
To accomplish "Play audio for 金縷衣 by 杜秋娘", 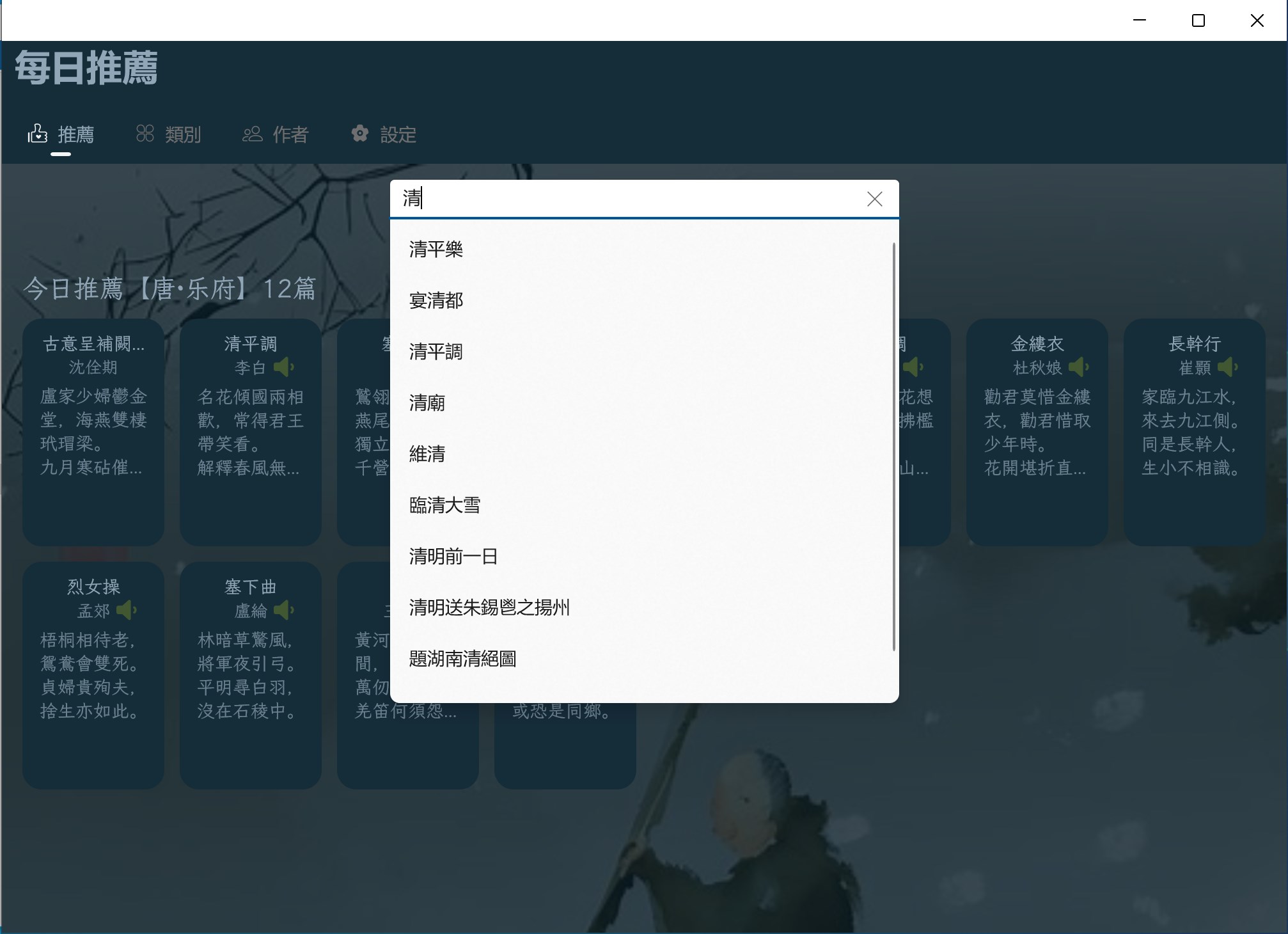I will point(1078,367).
